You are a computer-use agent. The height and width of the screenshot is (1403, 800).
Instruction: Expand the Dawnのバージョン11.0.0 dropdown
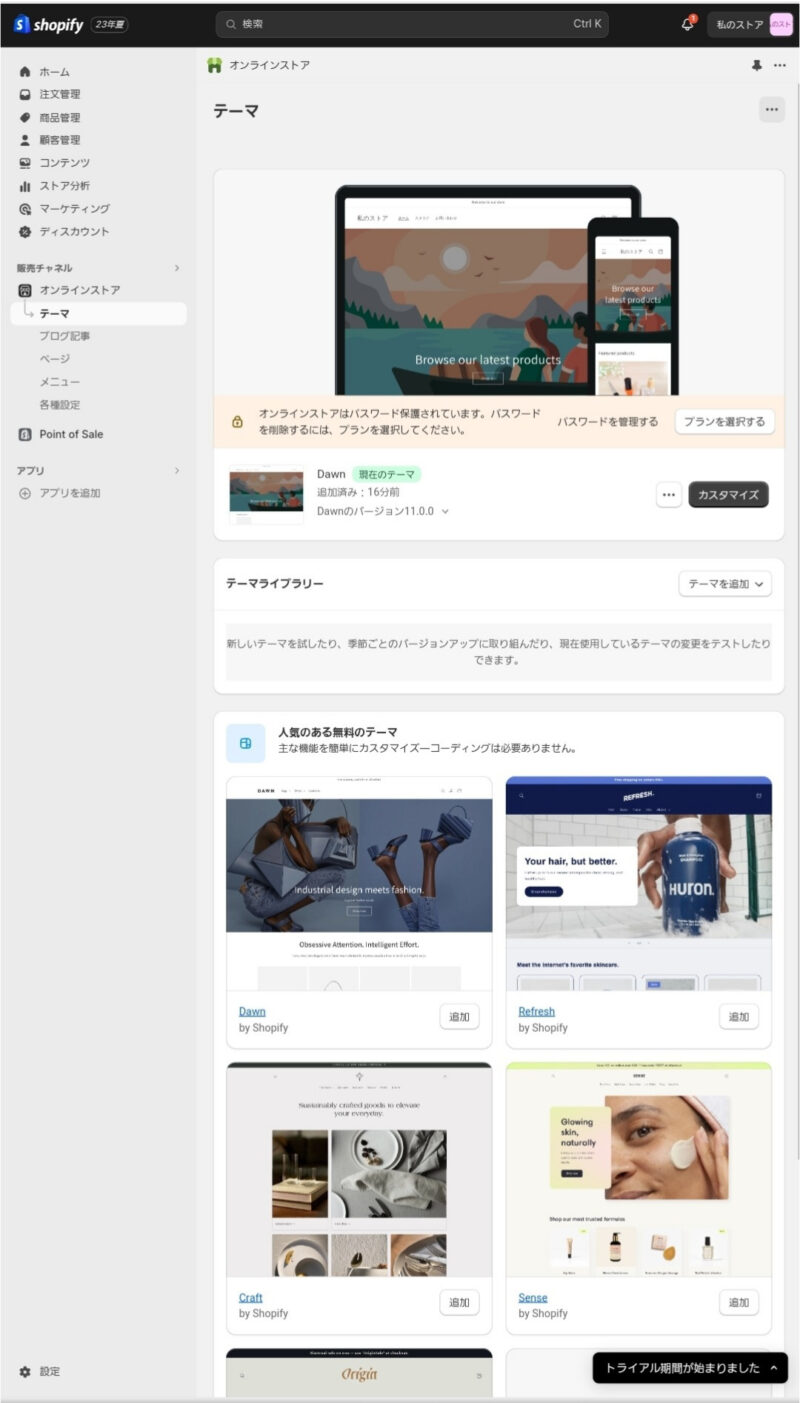click(383, 511)
